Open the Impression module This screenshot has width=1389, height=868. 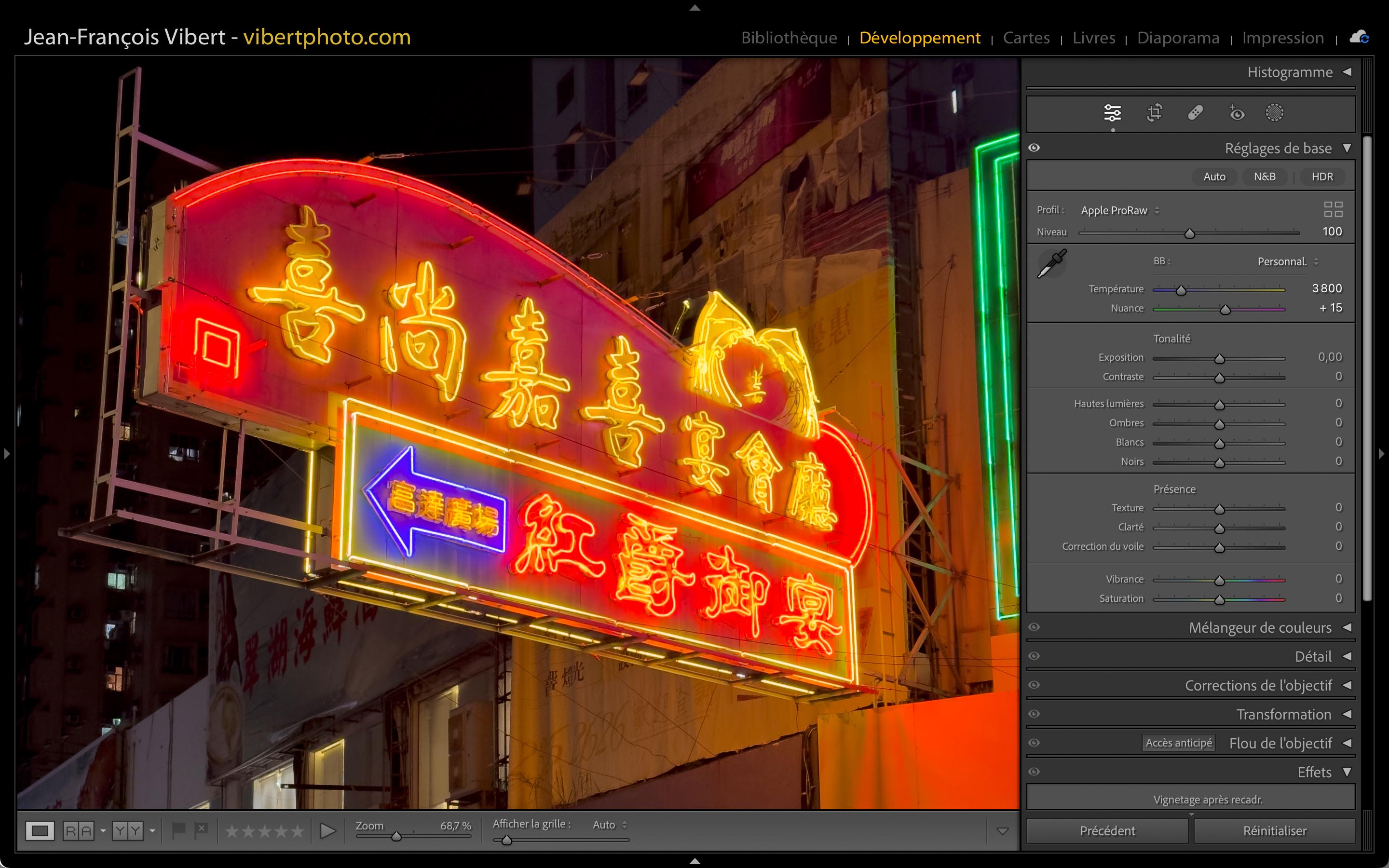(1283, 38)
